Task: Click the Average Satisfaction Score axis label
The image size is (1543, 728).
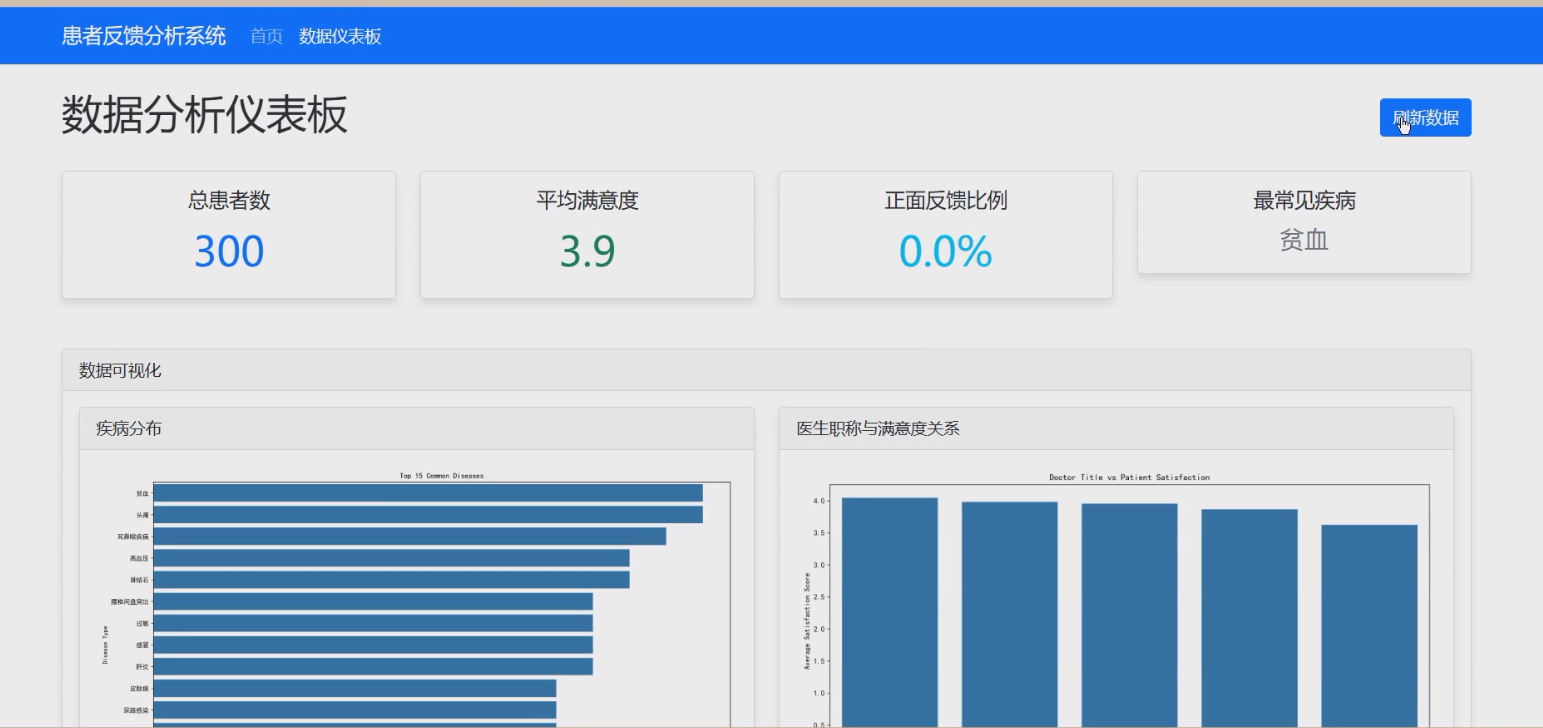Action: click(x=807, y=621)
